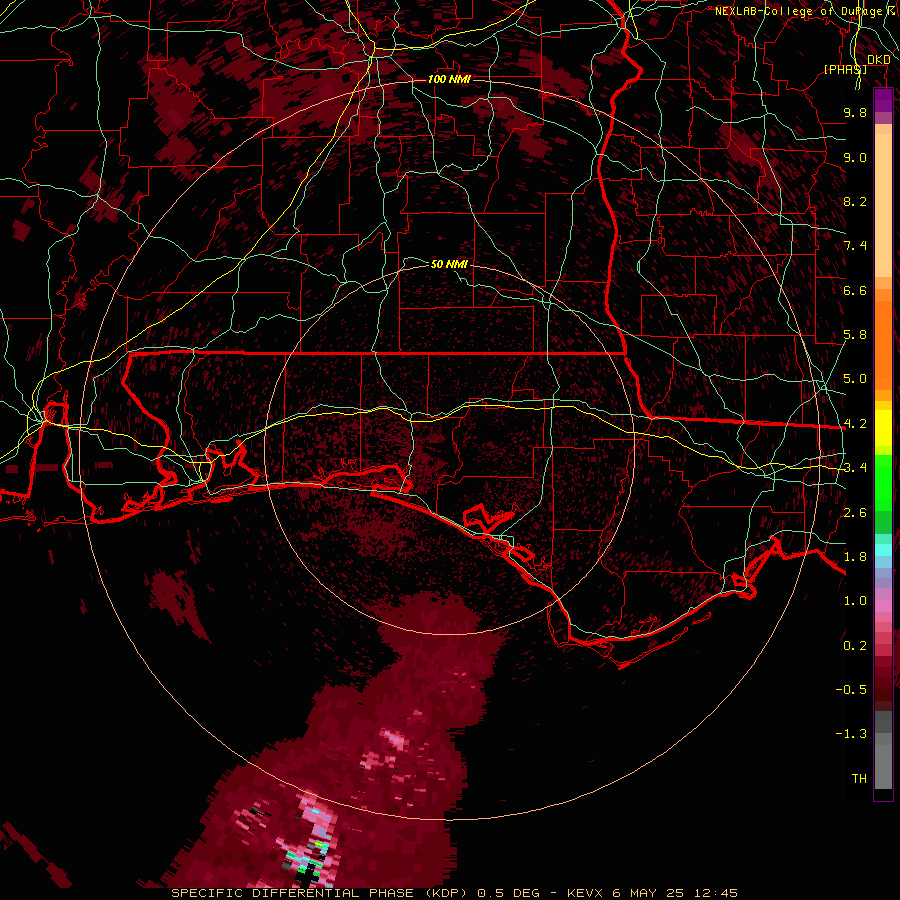Viewport: 900px width, 900px height.
Task: Click the DKD label above the scale
Action: (879, 59)
